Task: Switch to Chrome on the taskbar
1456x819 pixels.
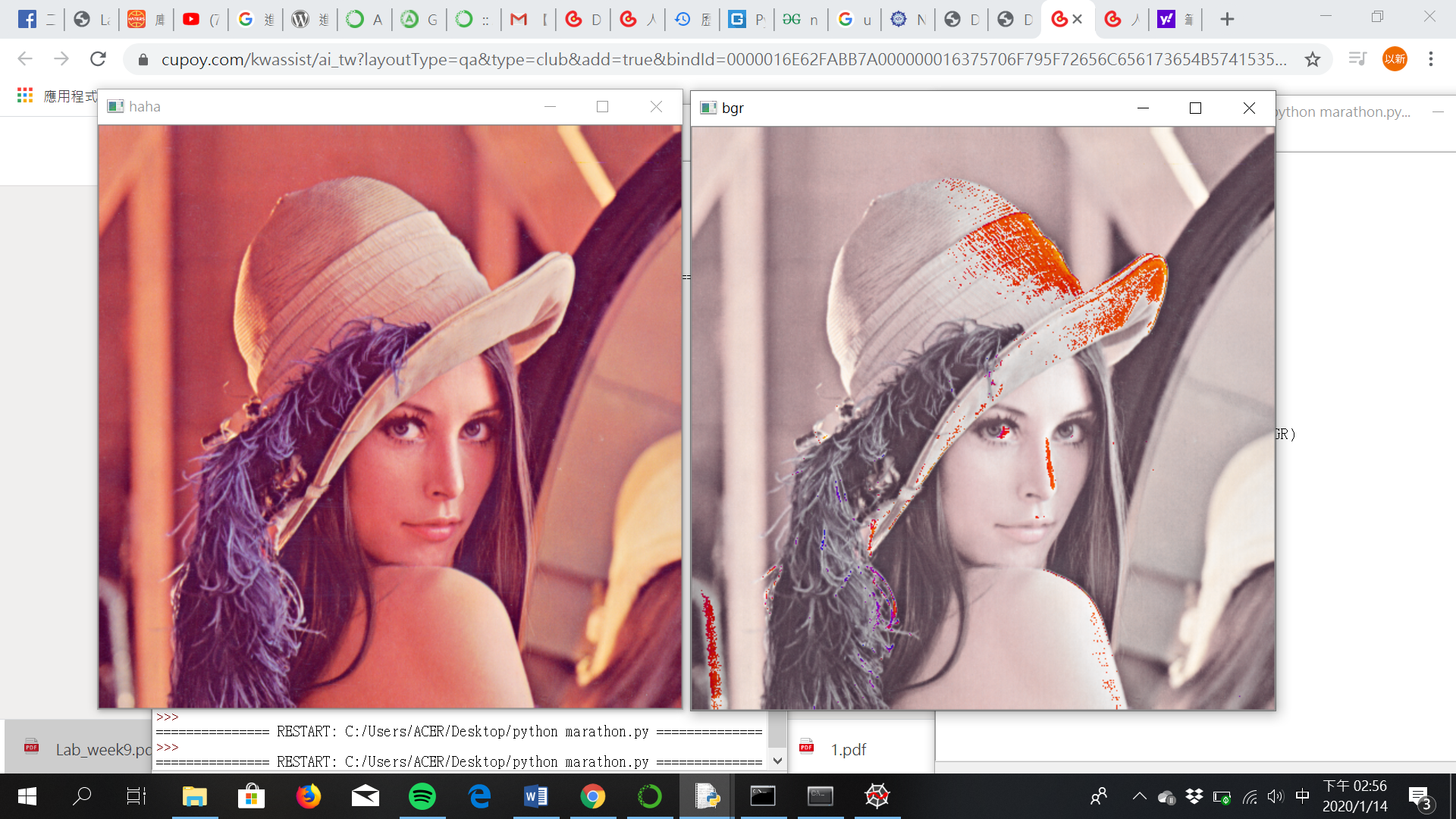Action: point(592,796)
